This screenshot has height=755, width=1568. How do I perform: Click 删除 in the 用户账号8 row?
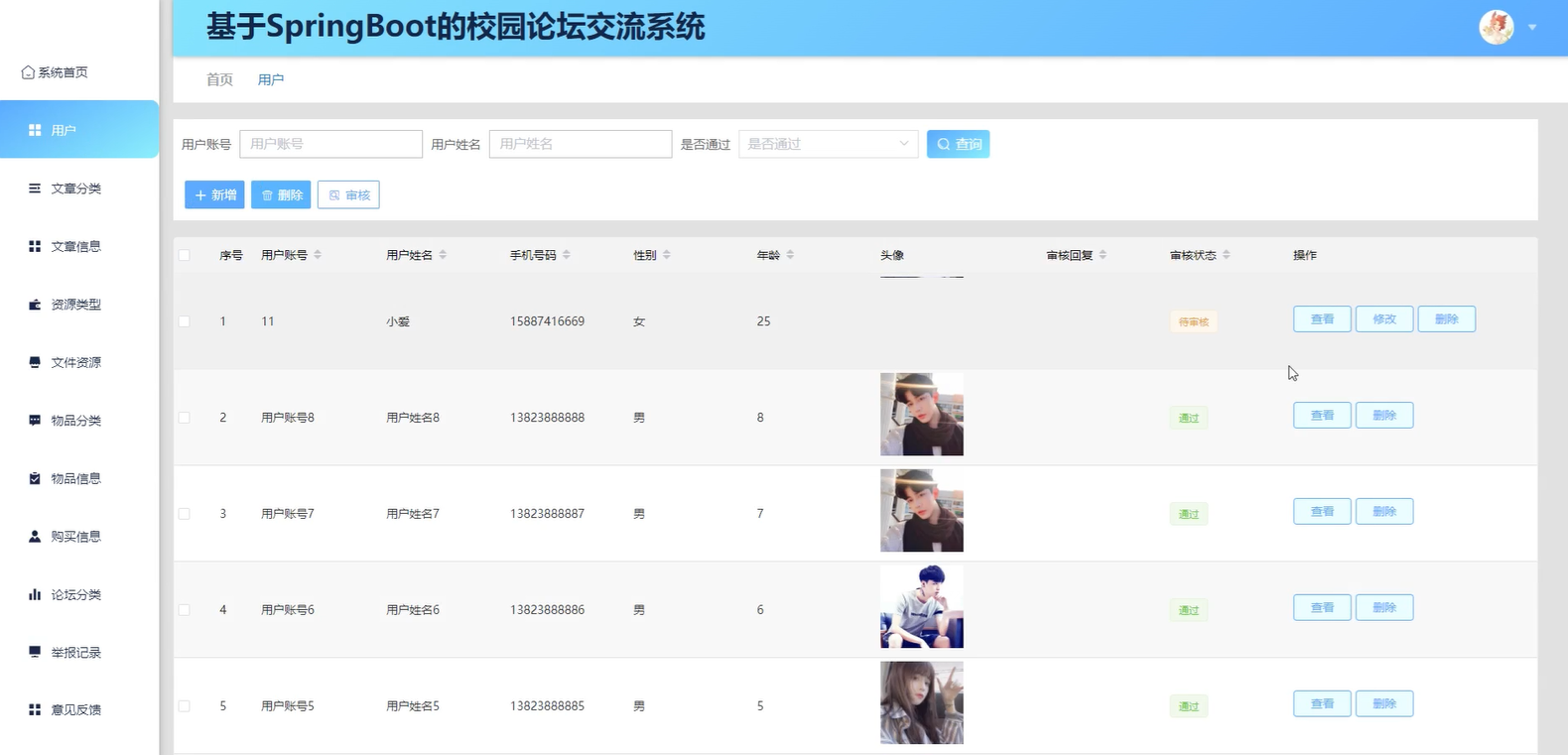pos(1384,415)
